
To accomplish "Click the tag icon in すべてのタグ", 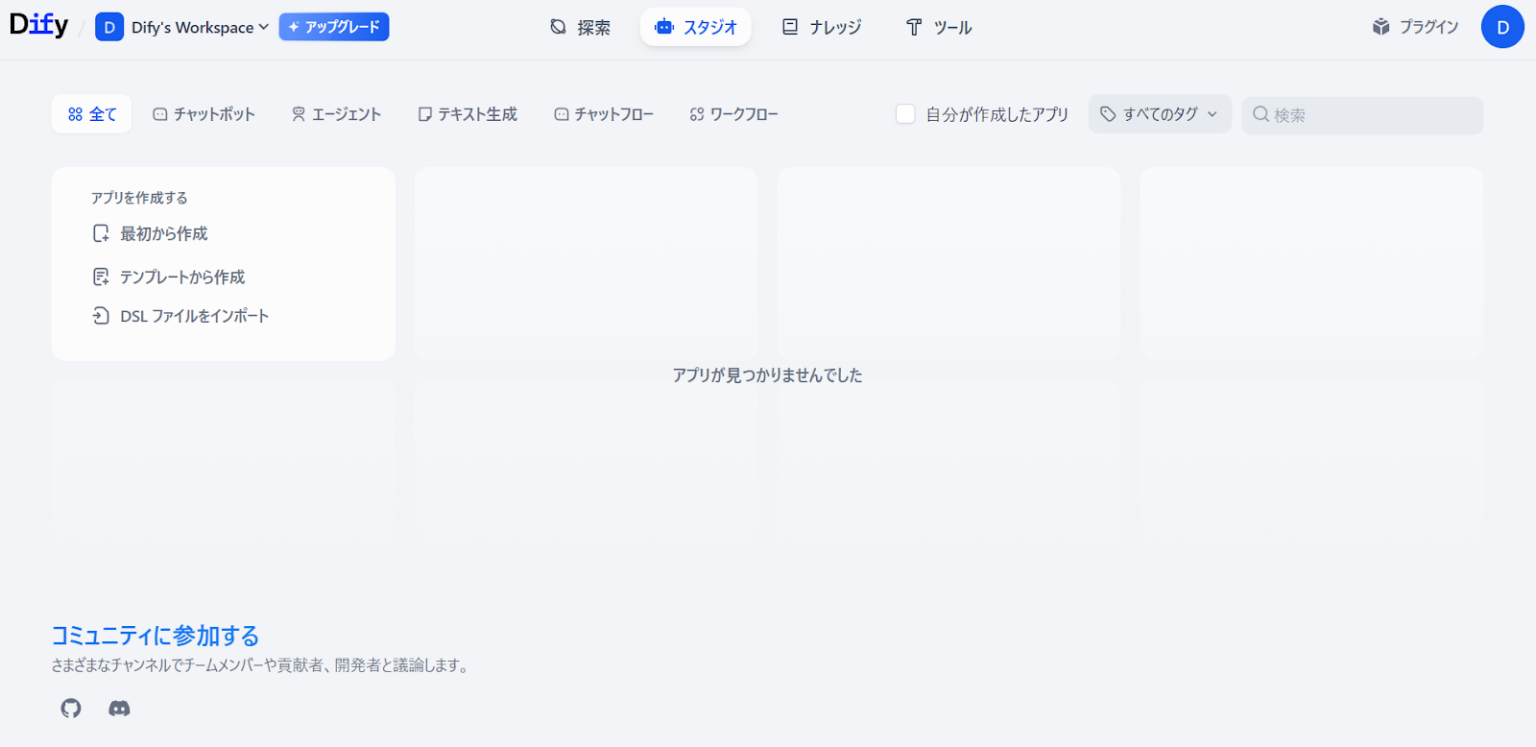I will tap(1108, 114).
